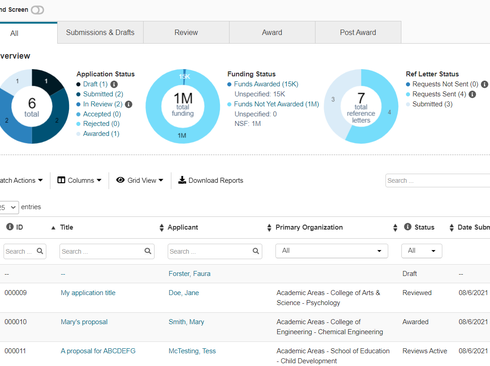
Task: Filter by Submitted (2) application status
Action: 103,94
